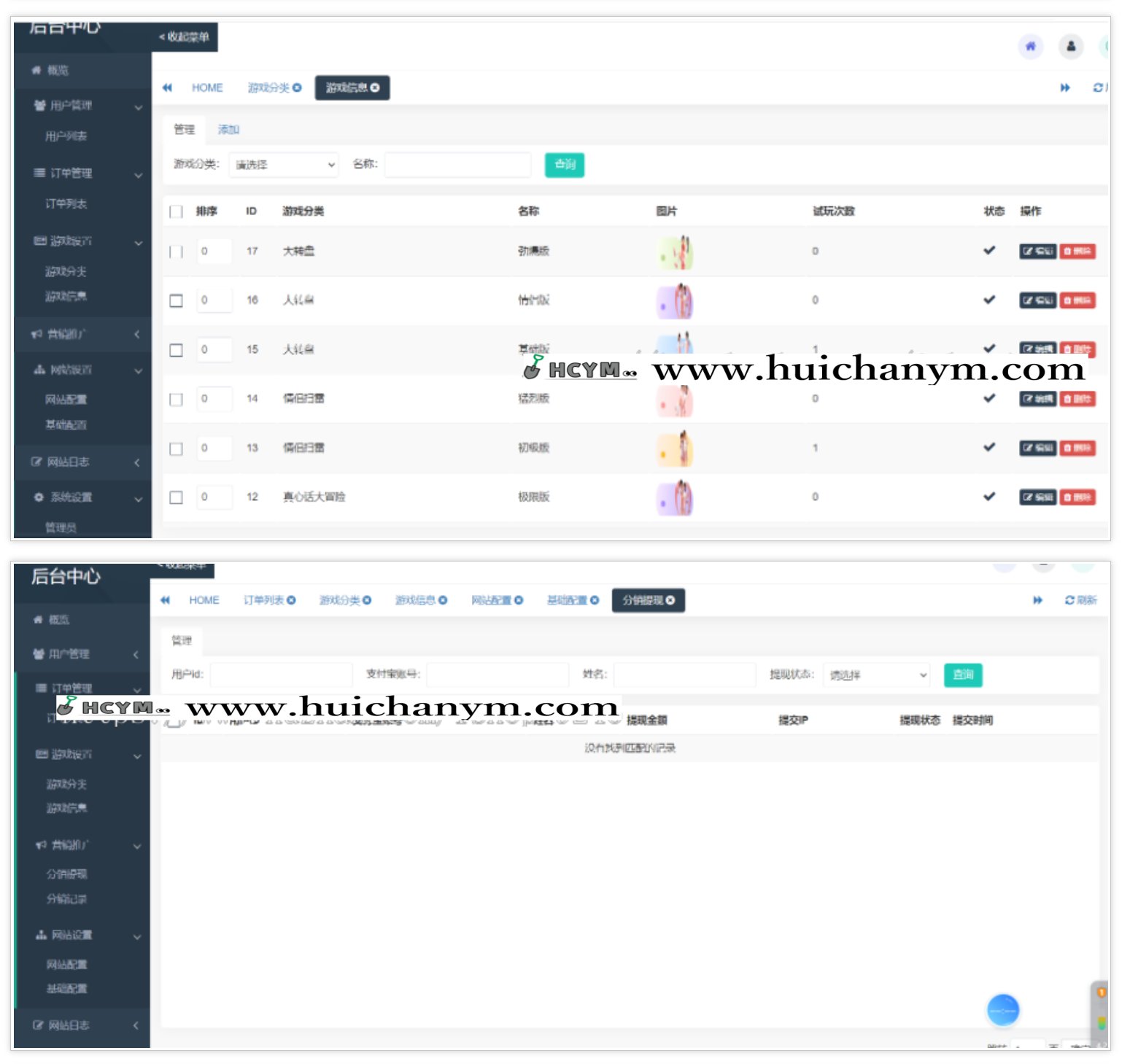
Task: Open the 游戏分类 filter dropdown
Action: click(284, 165)
